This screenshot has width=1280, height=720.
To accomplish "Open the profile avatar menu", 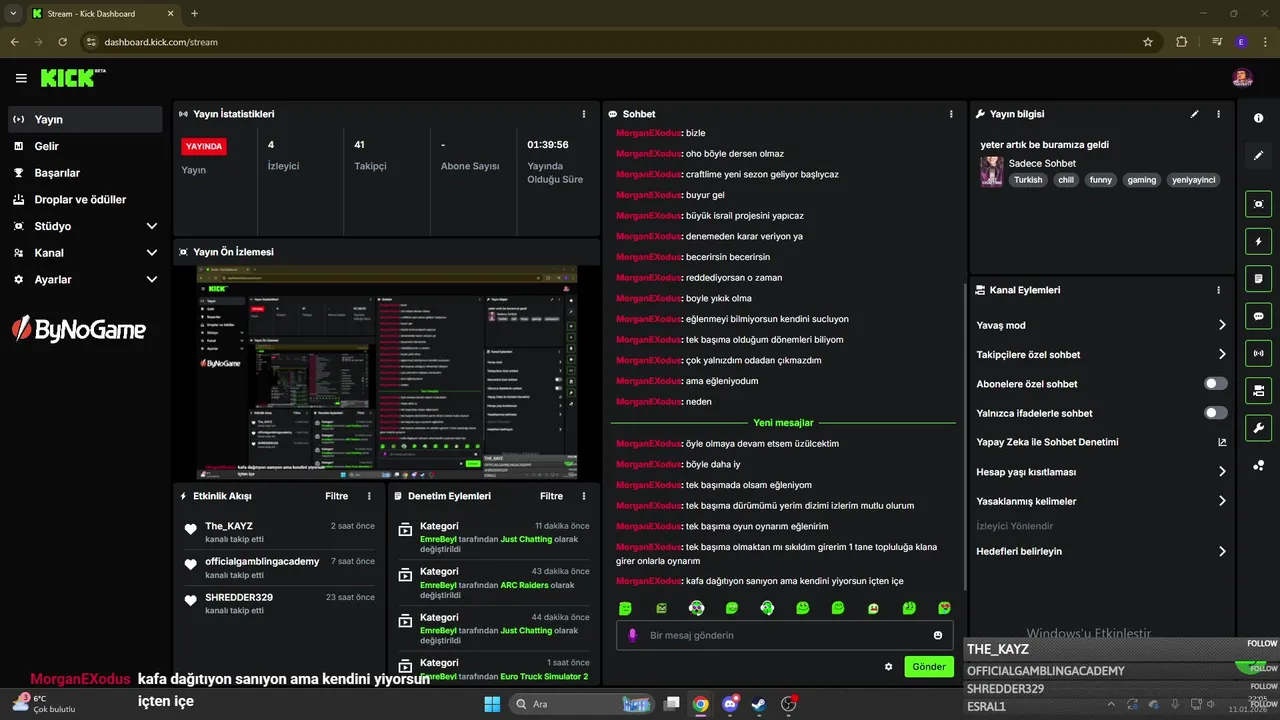I will (x=1242, y=78).
